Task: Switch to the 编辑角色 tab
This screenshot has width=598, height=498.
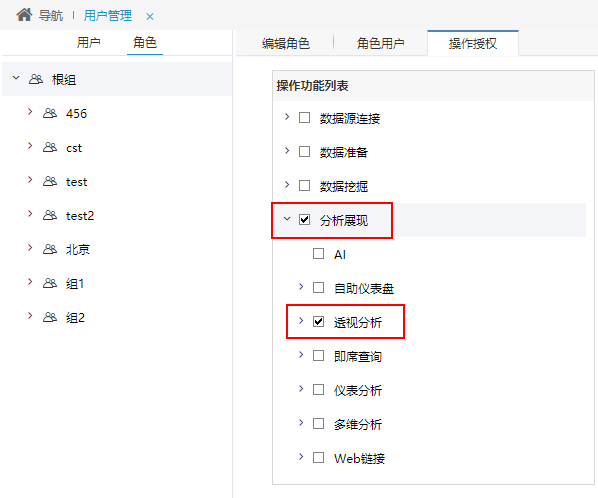Action: (x=286, y=43)
